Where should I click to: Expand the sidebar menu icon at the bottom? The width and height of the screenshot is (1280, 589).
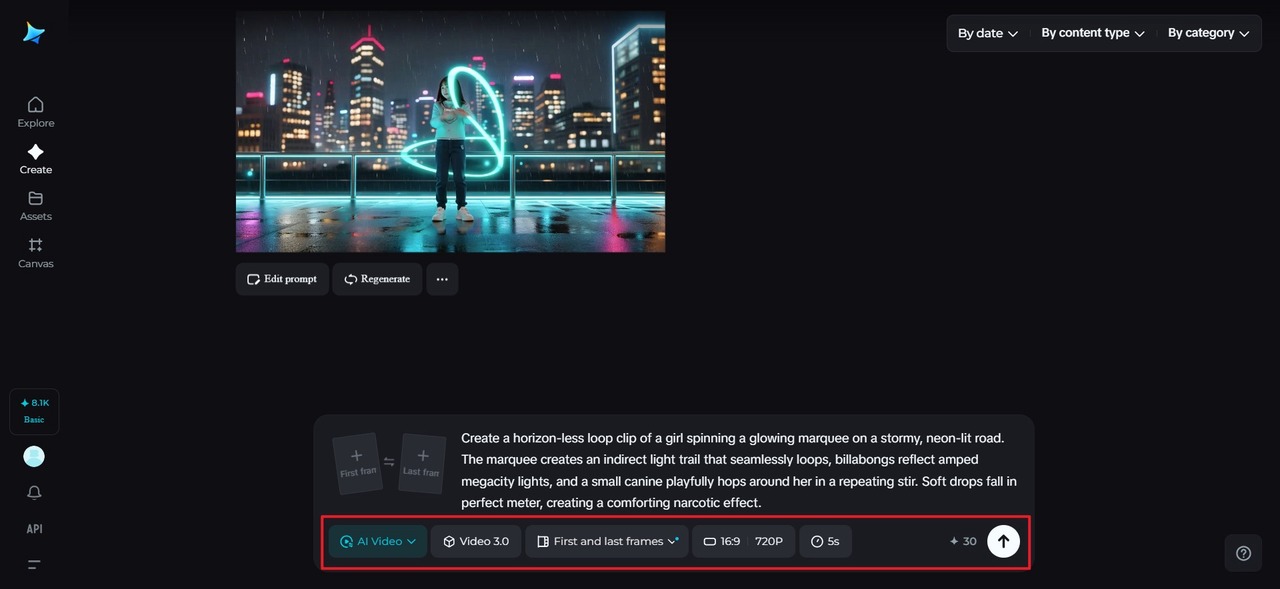click(34, 565)
